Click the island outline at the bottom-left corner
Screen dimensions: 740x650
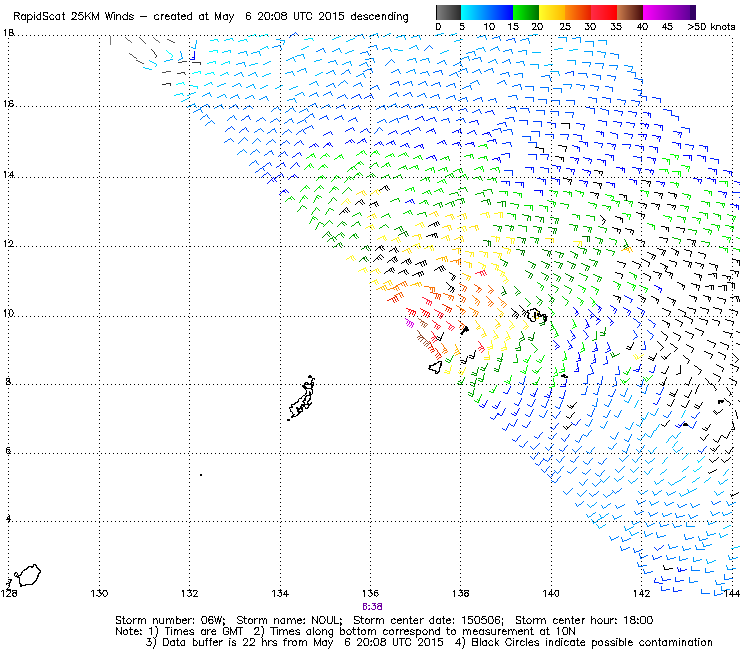[27, 575]
